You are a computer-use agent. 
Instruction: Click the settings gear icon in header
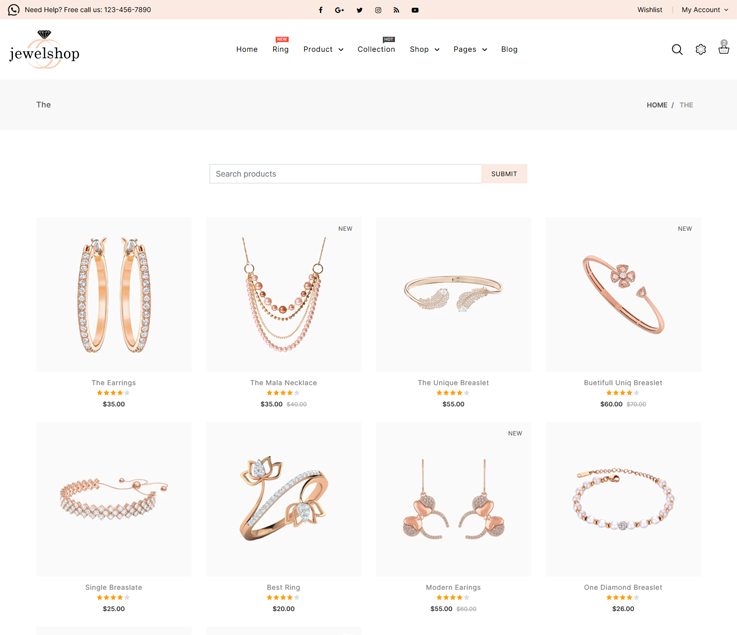[701, 49]
